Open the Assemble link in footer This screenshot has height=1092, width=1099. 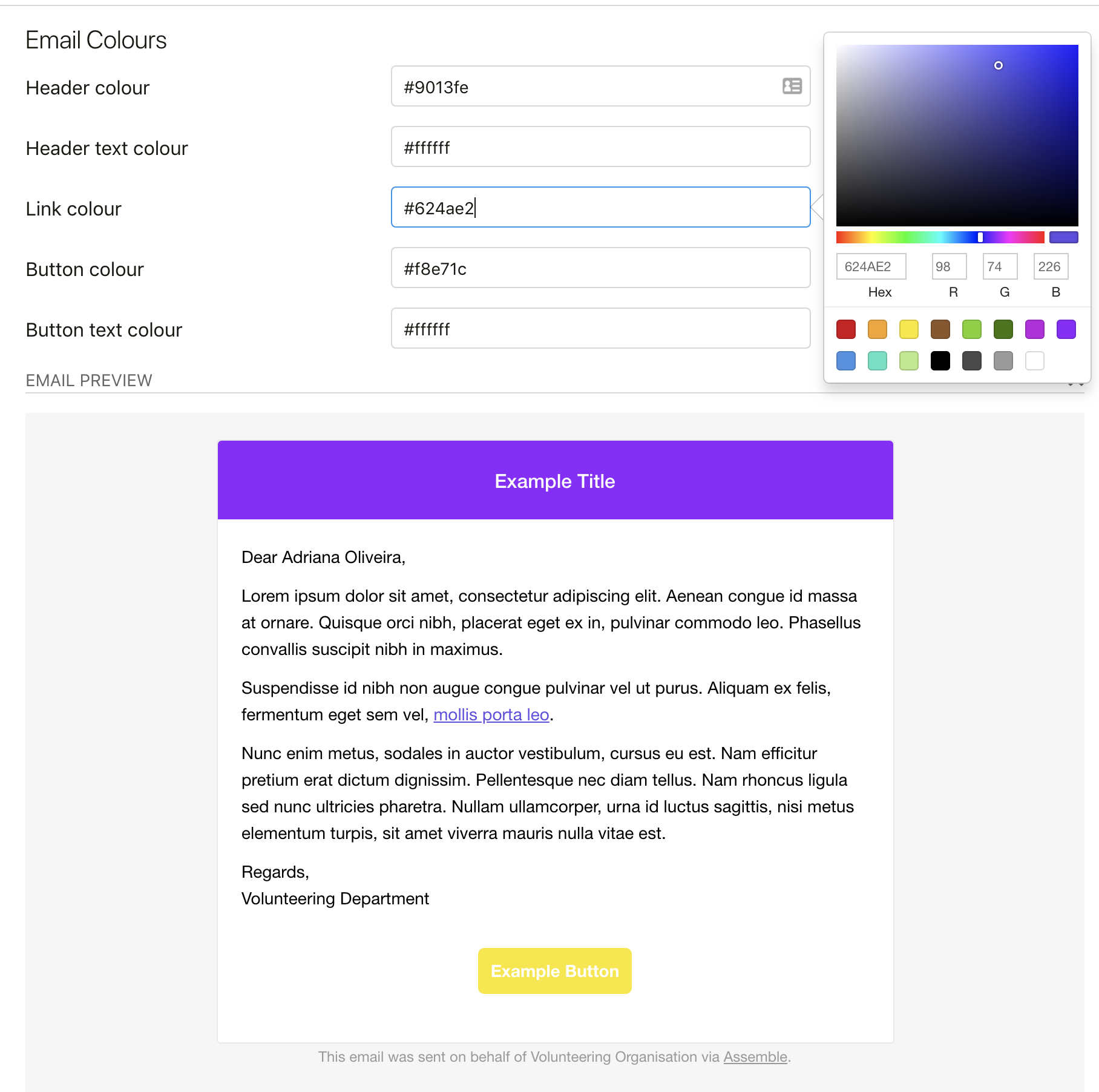[x=755, y=1057]
